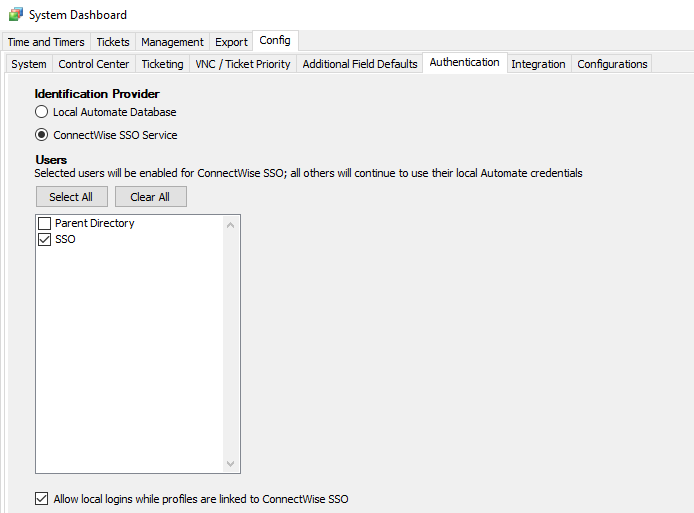Switch to the Integration sub-tab

pyautogui.click(x=538, y=64)
